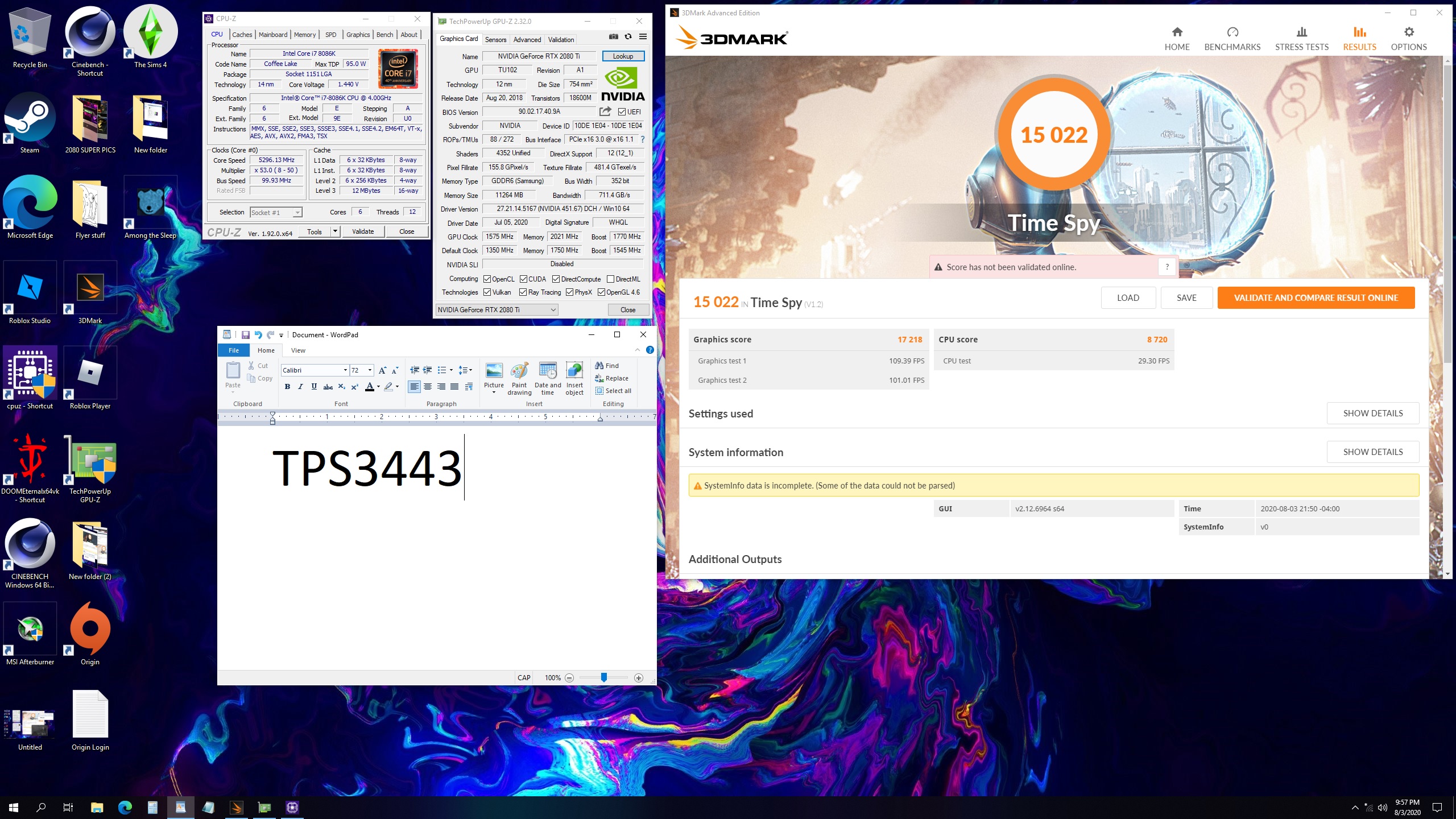
Task: Open the View tab in WordPad
Action: pyautogui.click(x=298, y=350)
